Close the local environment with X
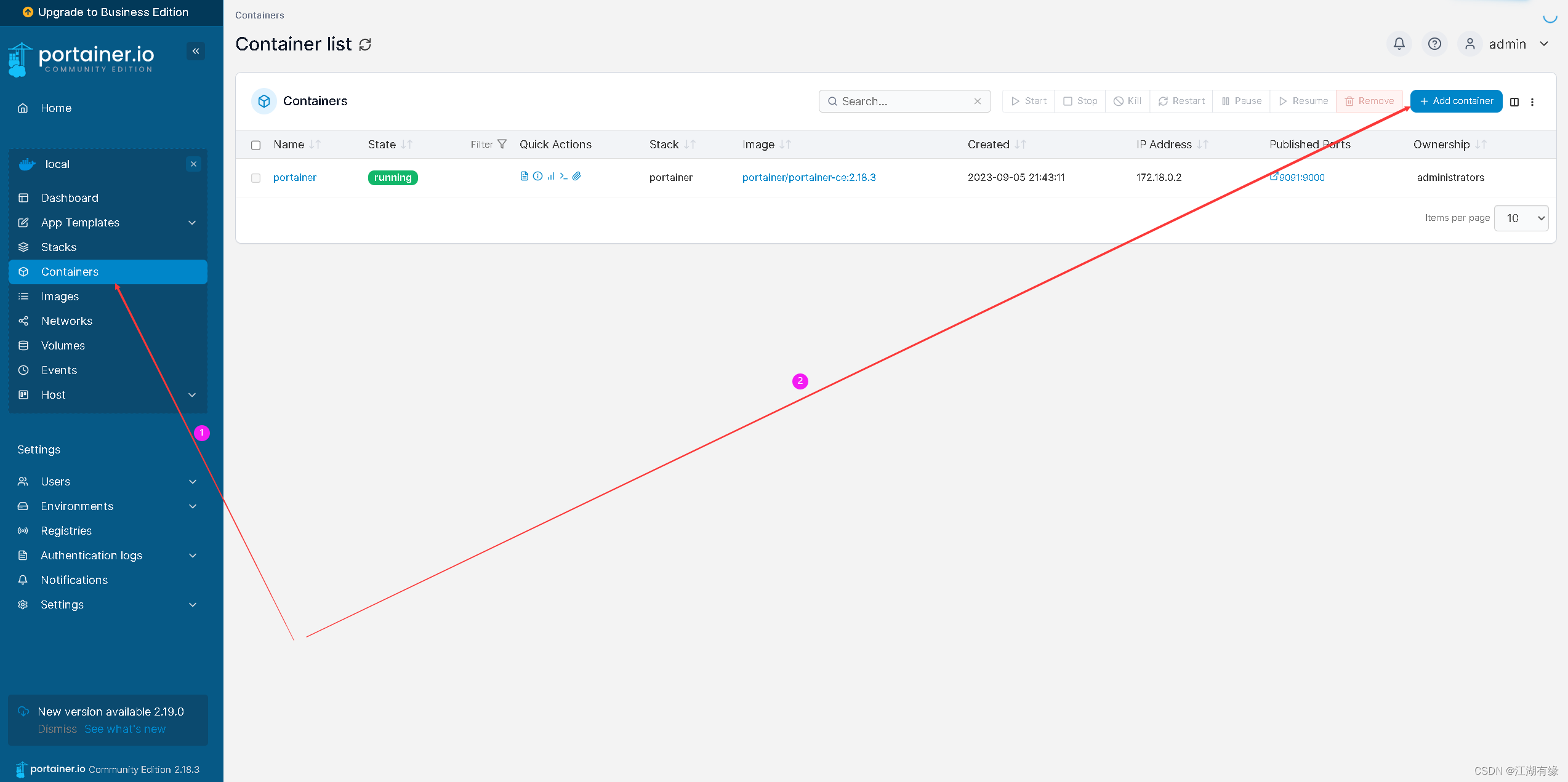 [193, 164]
